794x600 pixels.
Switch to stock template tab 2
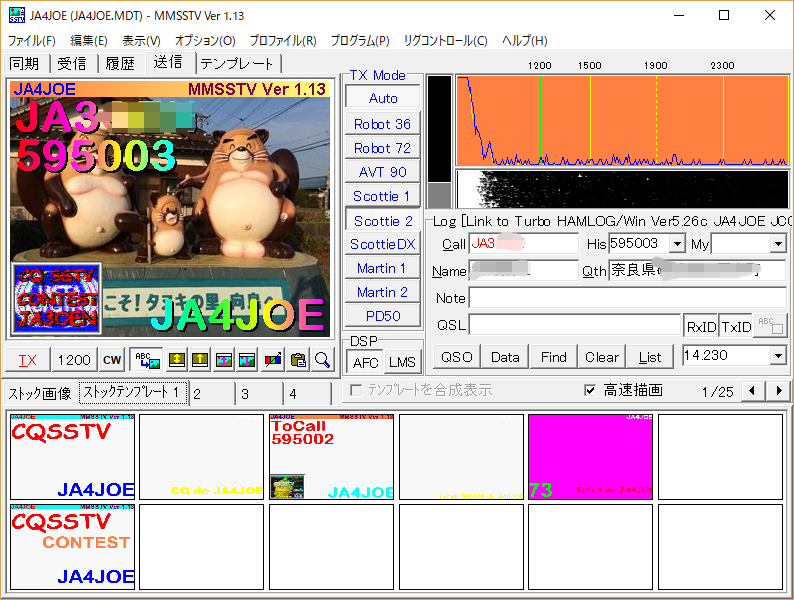pyautogui.click(x=212, y=393)
